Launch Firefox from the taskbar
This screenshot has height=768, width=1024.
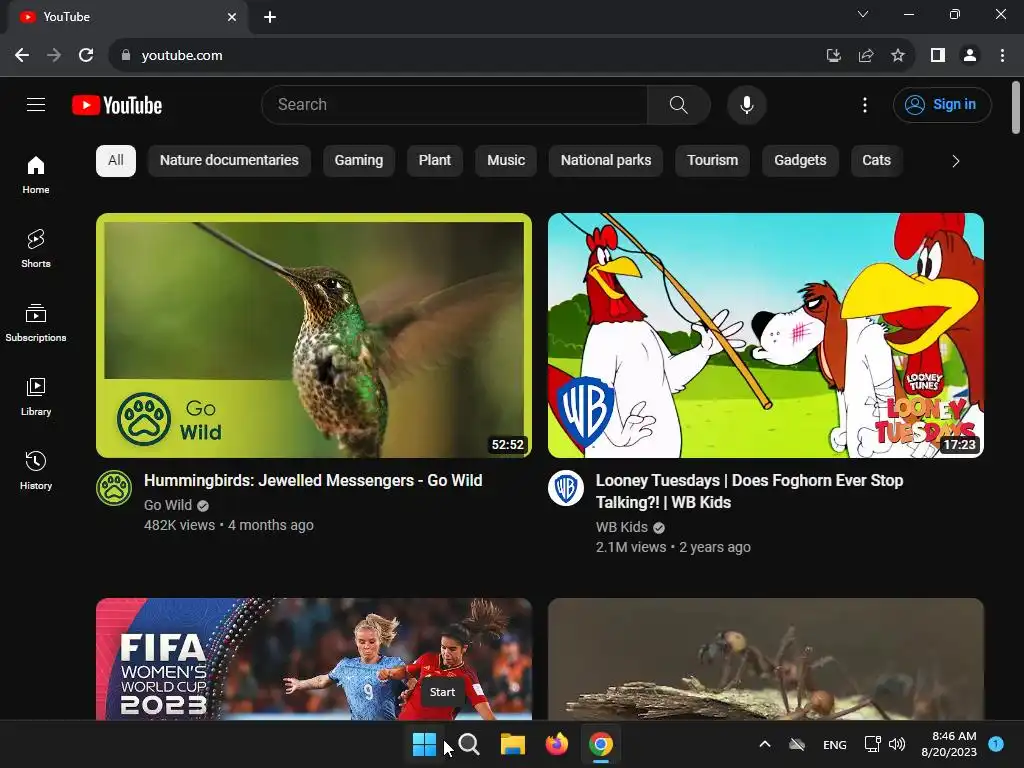(556, 744)
